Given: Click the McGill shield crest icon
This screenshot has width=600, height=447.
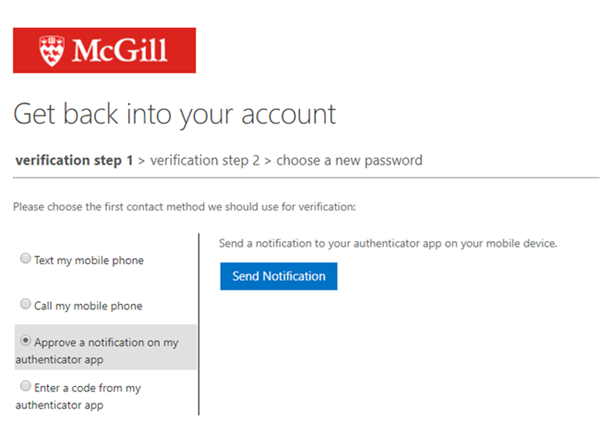Looking at the screenshot, I should click(52, 51).
